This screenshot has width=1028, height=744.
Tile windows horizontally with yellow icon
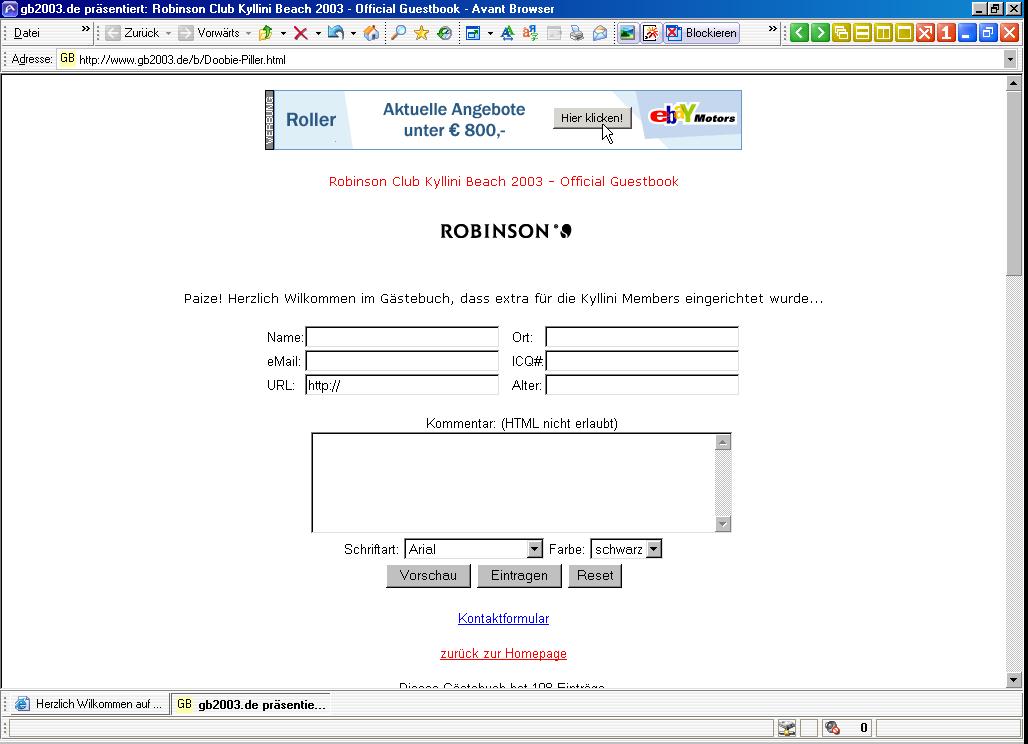862,33
